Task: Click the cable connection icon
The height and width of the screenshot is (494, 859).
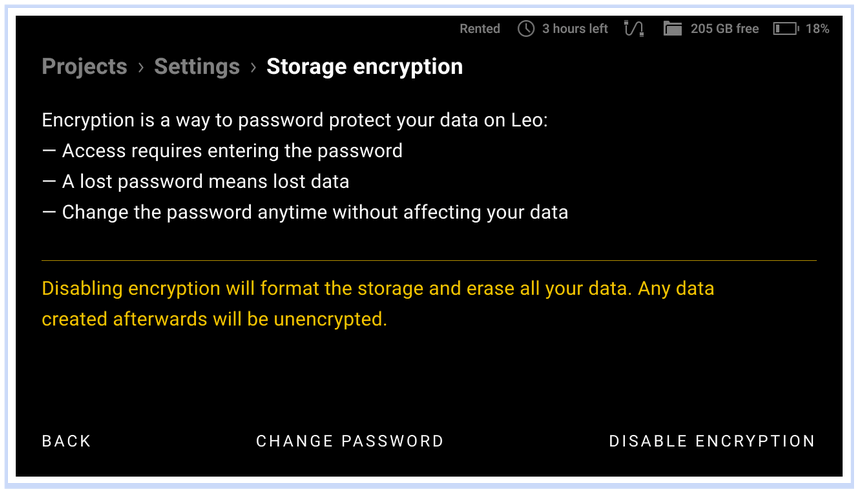Action: tap(634, 29)
